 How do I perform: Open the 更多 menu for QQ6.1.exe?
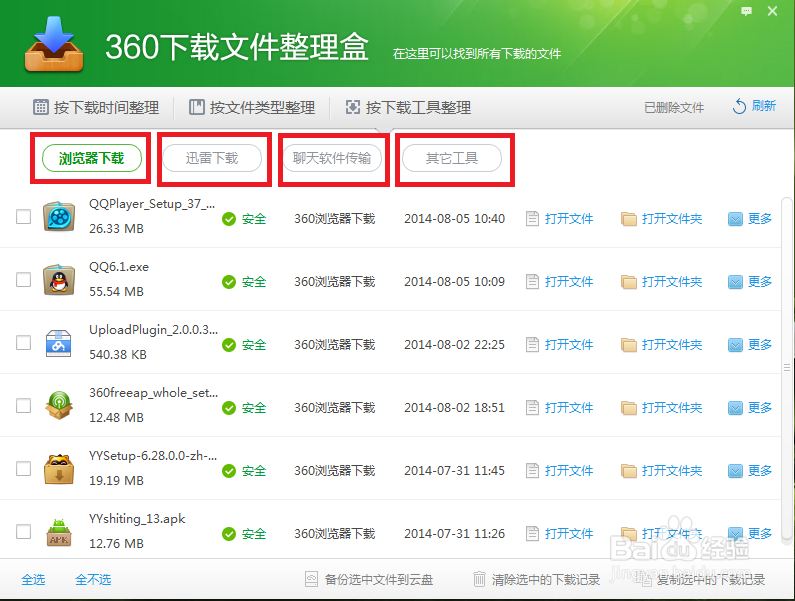(750, 282)
